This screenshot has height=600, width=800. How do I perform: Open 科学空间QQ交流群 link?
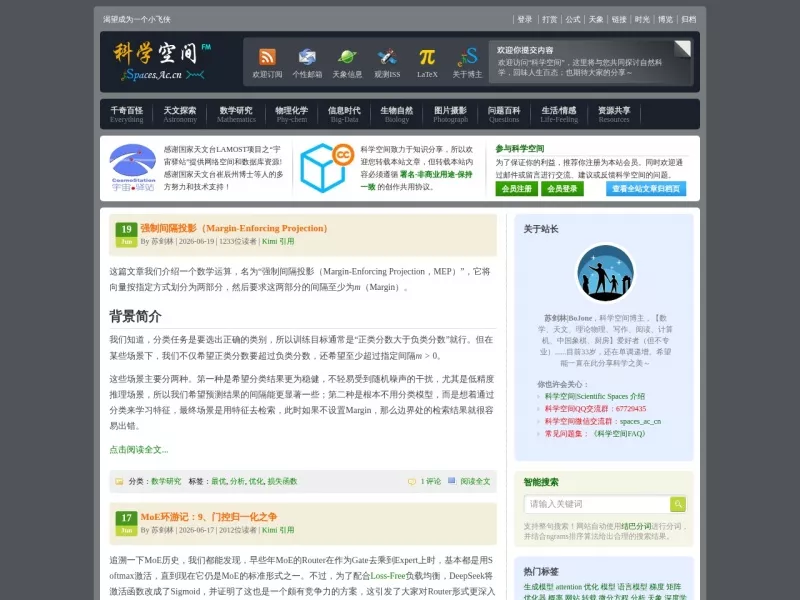[x=595, y=409]
